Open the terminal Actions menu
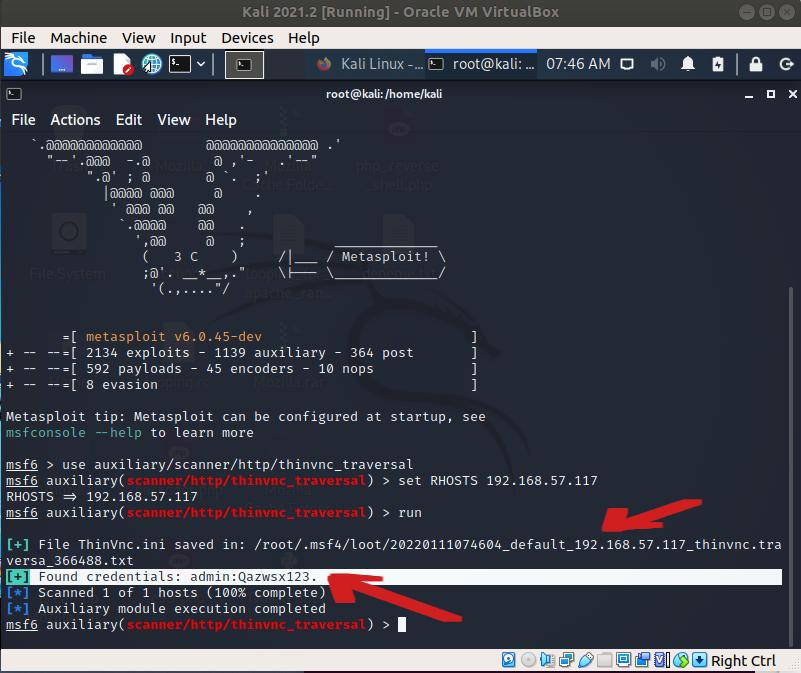The image size is (801, 673). pos(75,120)
